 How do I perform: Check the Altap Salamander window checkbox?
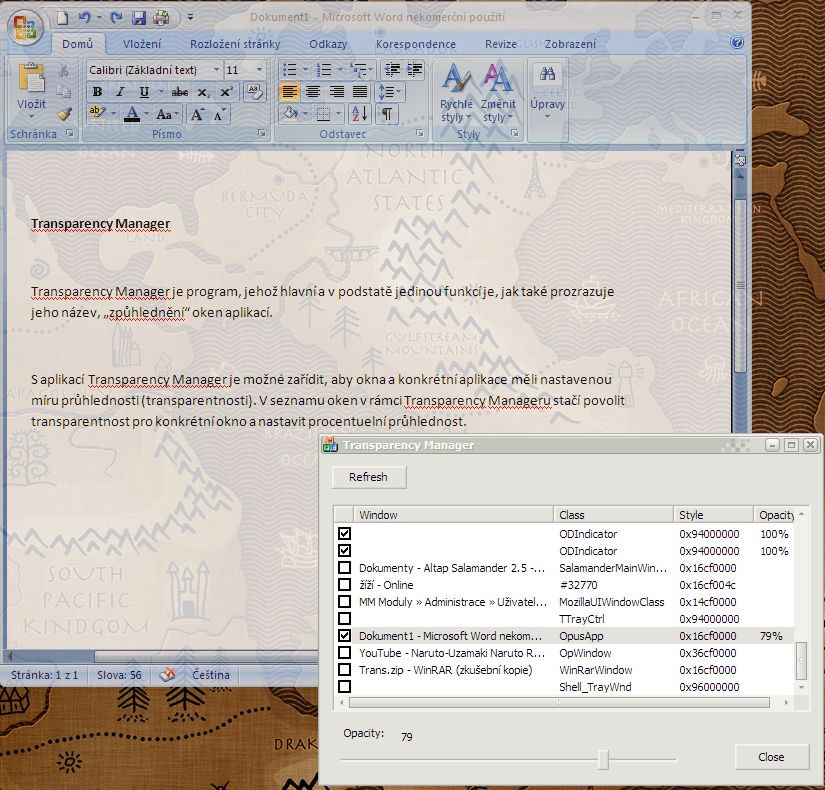[345, 568]
